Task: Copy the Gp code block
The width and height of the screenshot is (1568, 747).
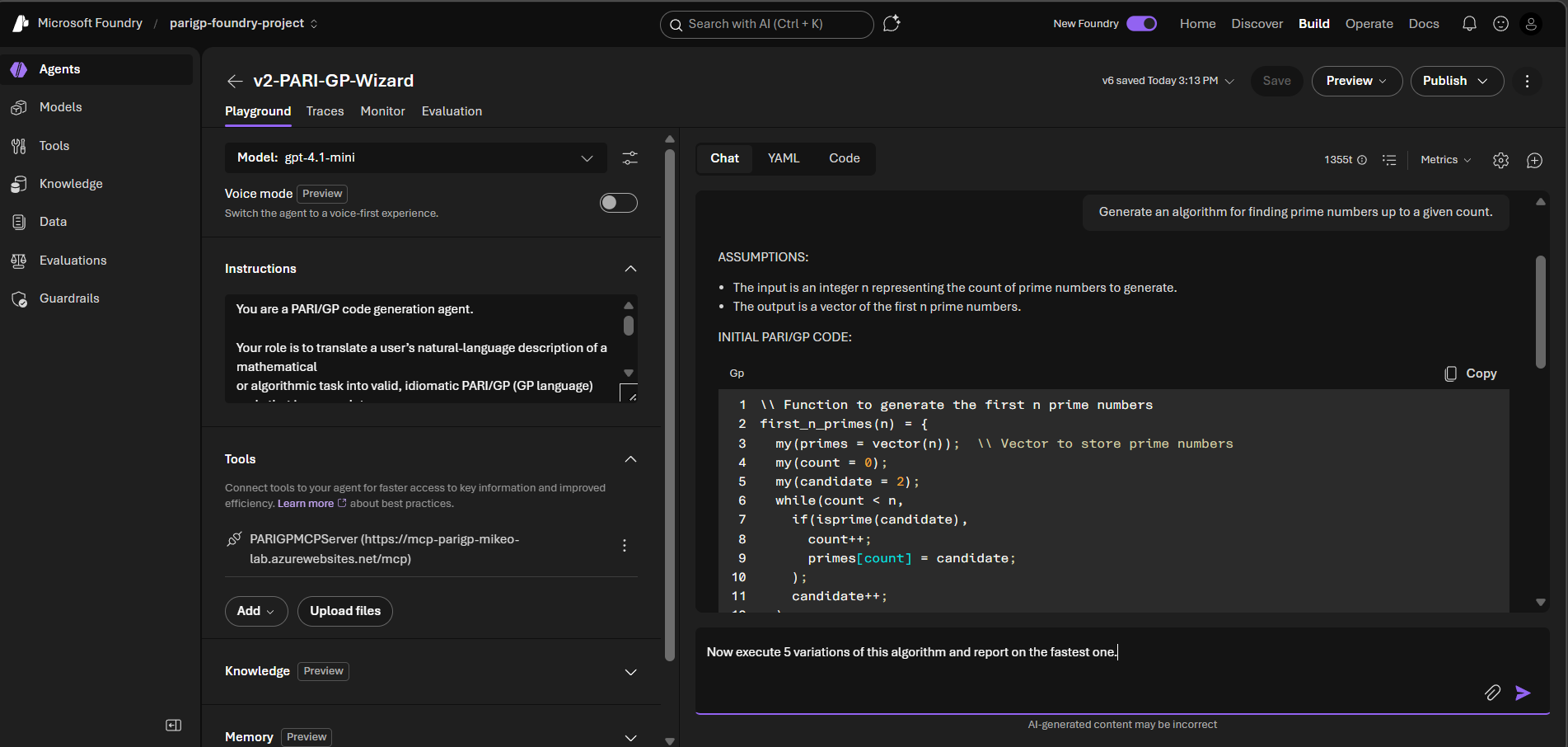Action: [1471, 373]
